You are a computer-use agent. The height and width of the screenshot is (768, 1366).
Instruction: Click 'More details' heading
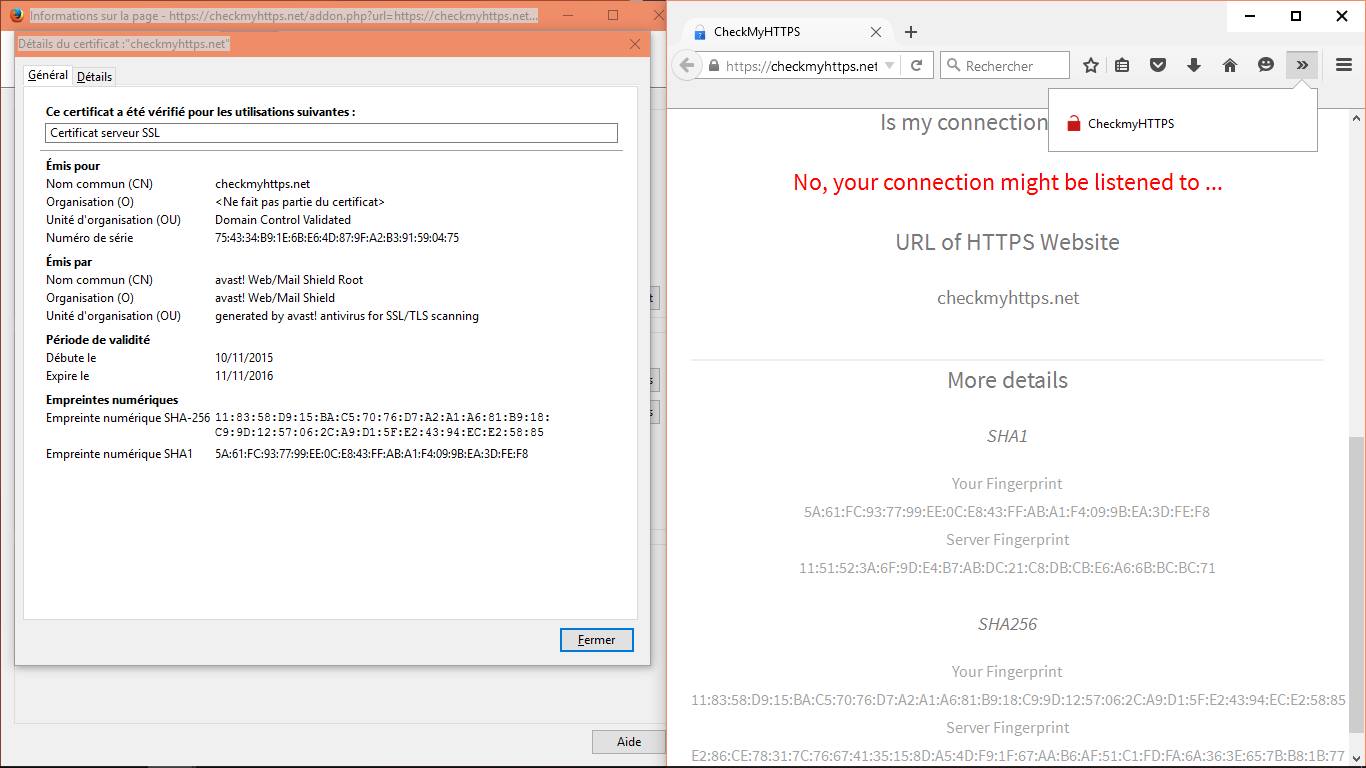1007,380
